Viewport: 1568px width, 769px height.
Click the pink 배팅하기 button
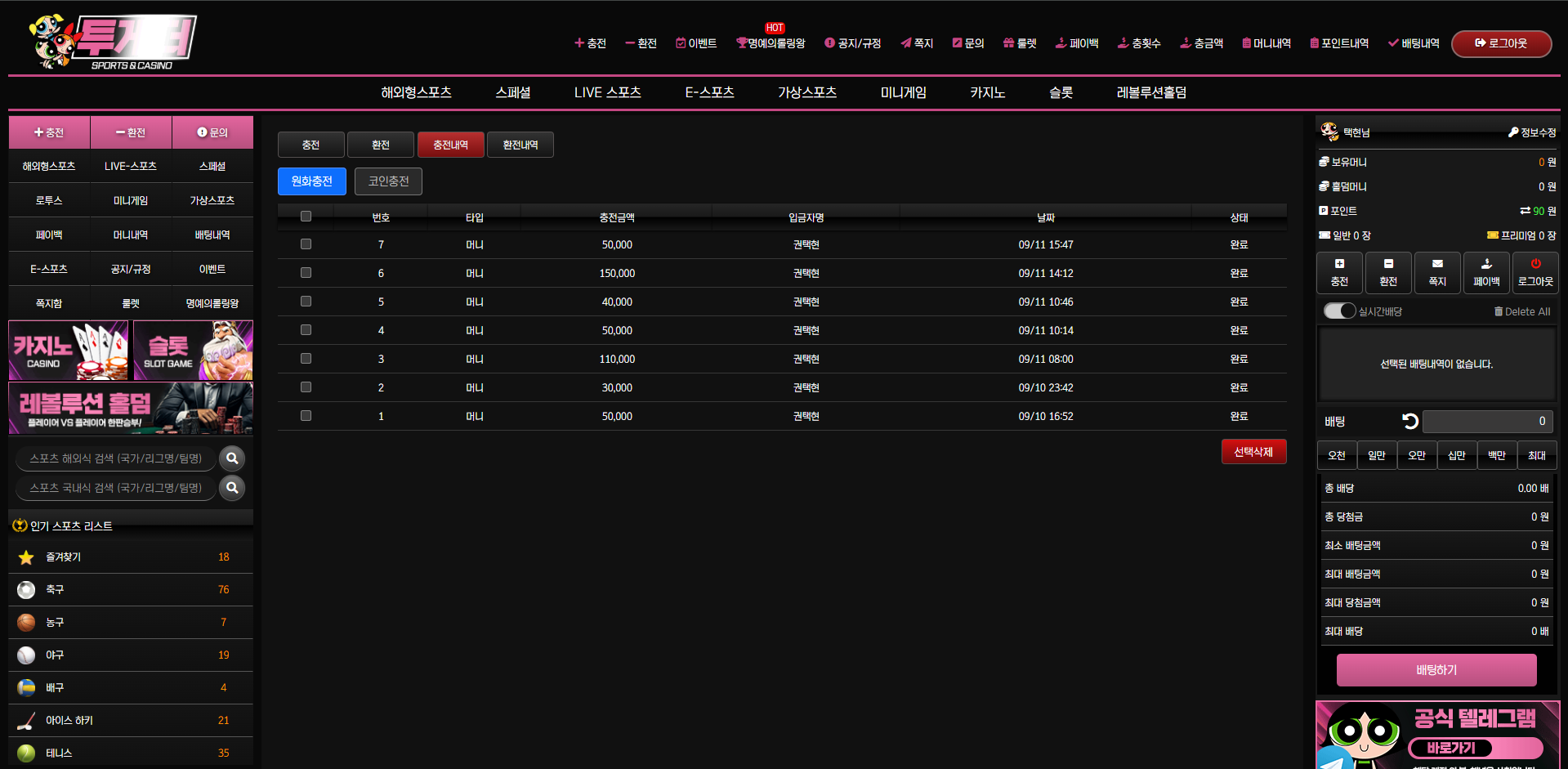(x=1436, y=670)
